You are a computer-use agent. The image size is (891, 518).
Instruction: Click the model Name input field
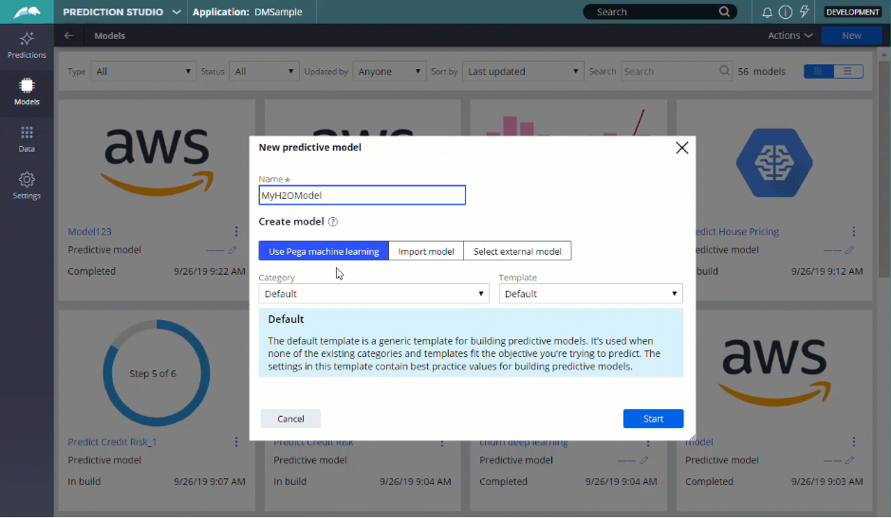click(x=362, y=196)
